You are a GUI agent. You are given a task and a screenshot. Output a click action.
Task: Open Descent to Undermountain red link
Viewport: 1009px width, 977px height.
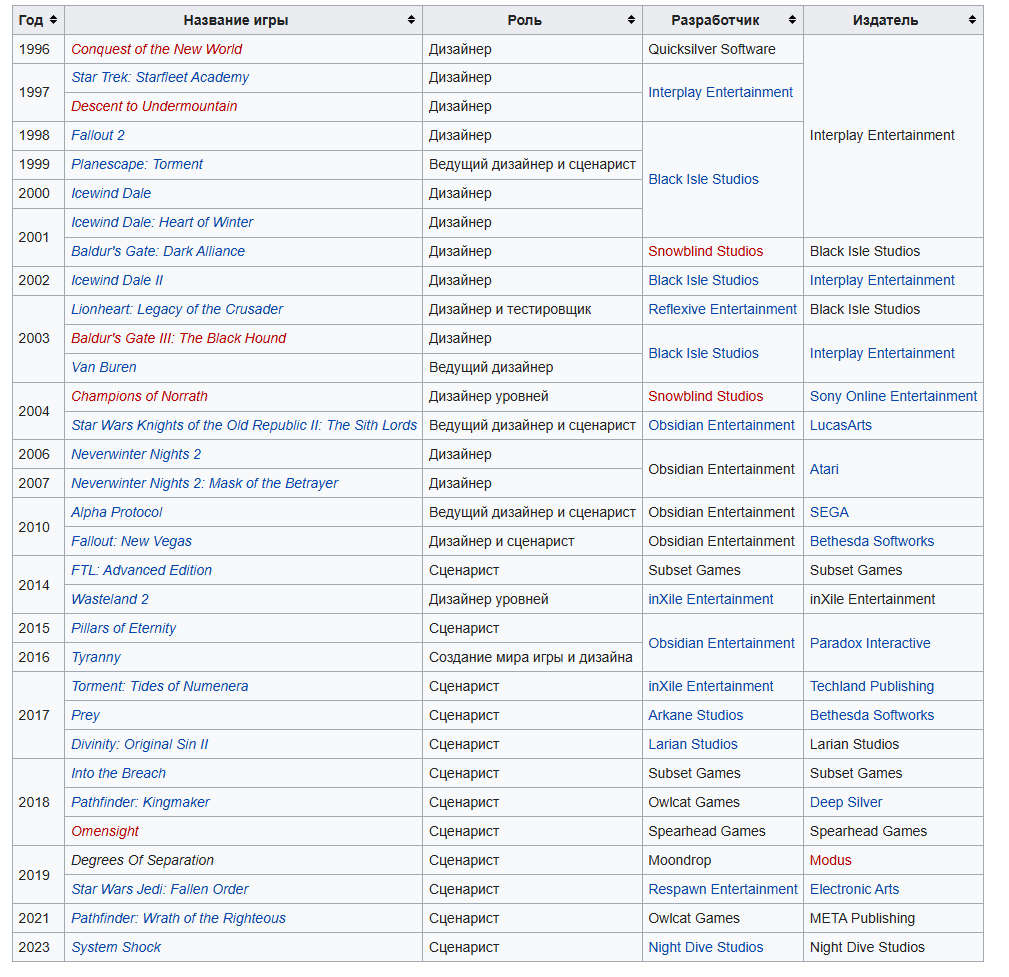154,106
